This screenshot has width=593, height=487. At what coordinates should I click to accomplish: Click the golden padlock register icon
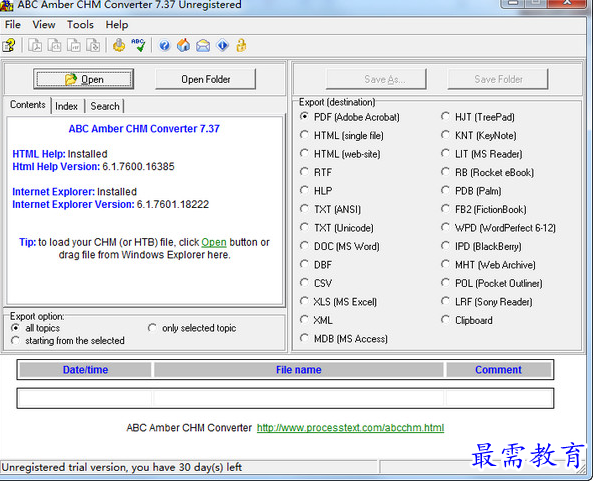pos(241,45)
